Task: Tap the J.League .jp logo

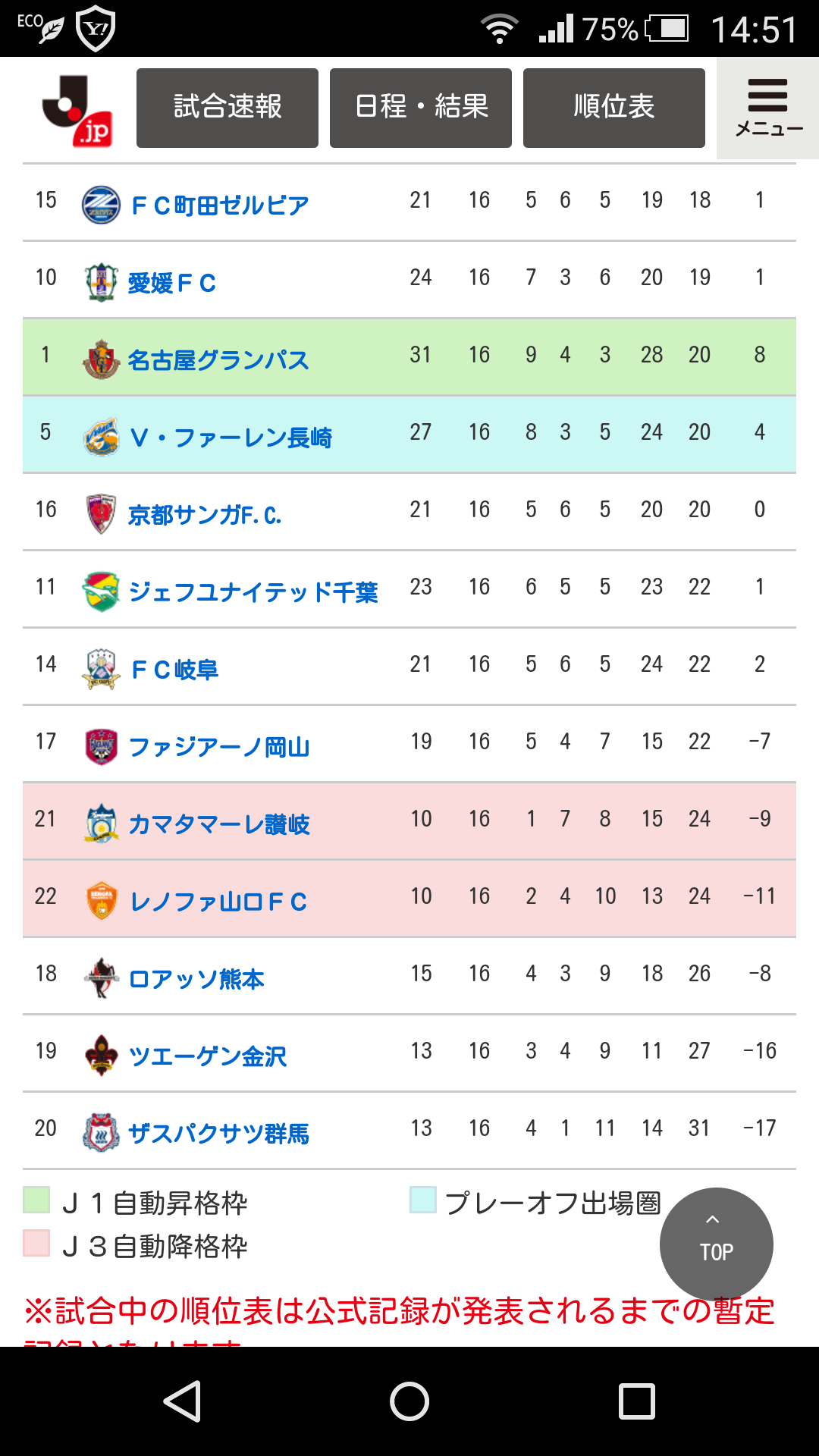Action: 78,110
